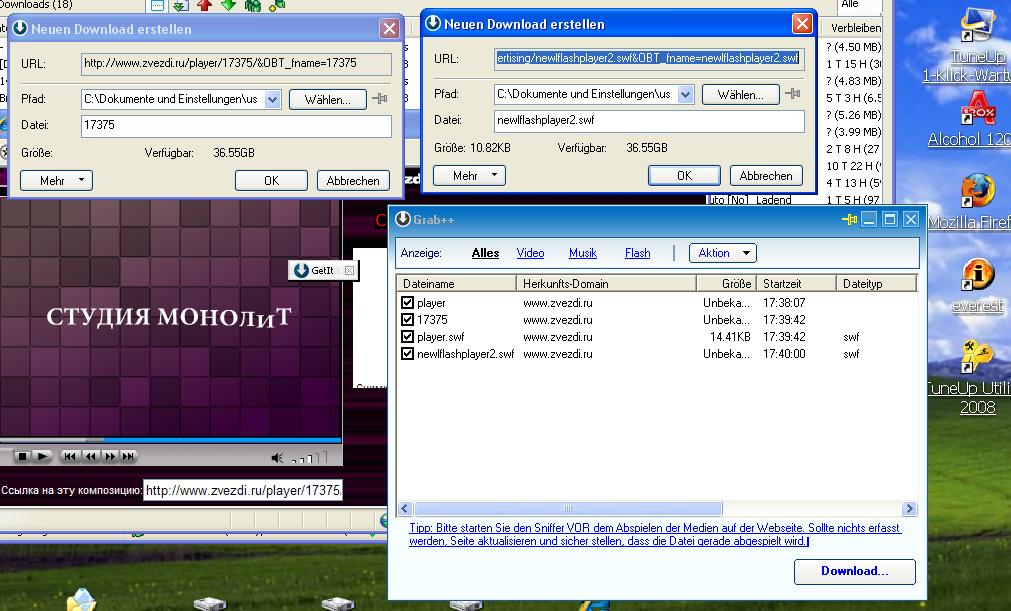Toggle the newlflashplayer2.swf checkbox
The width and height of the screenshot is (1011, 611).
[x=407, y=354]
